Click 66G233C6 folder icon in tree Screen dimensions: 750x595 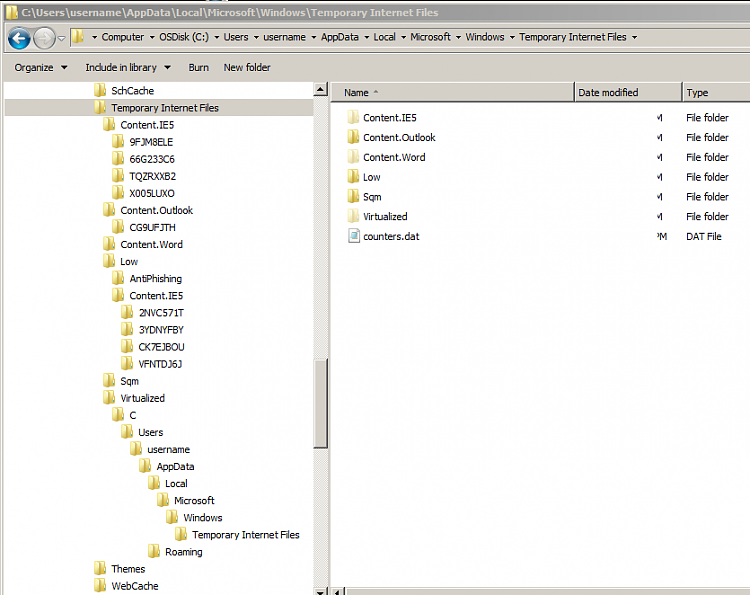pos(118,159)
